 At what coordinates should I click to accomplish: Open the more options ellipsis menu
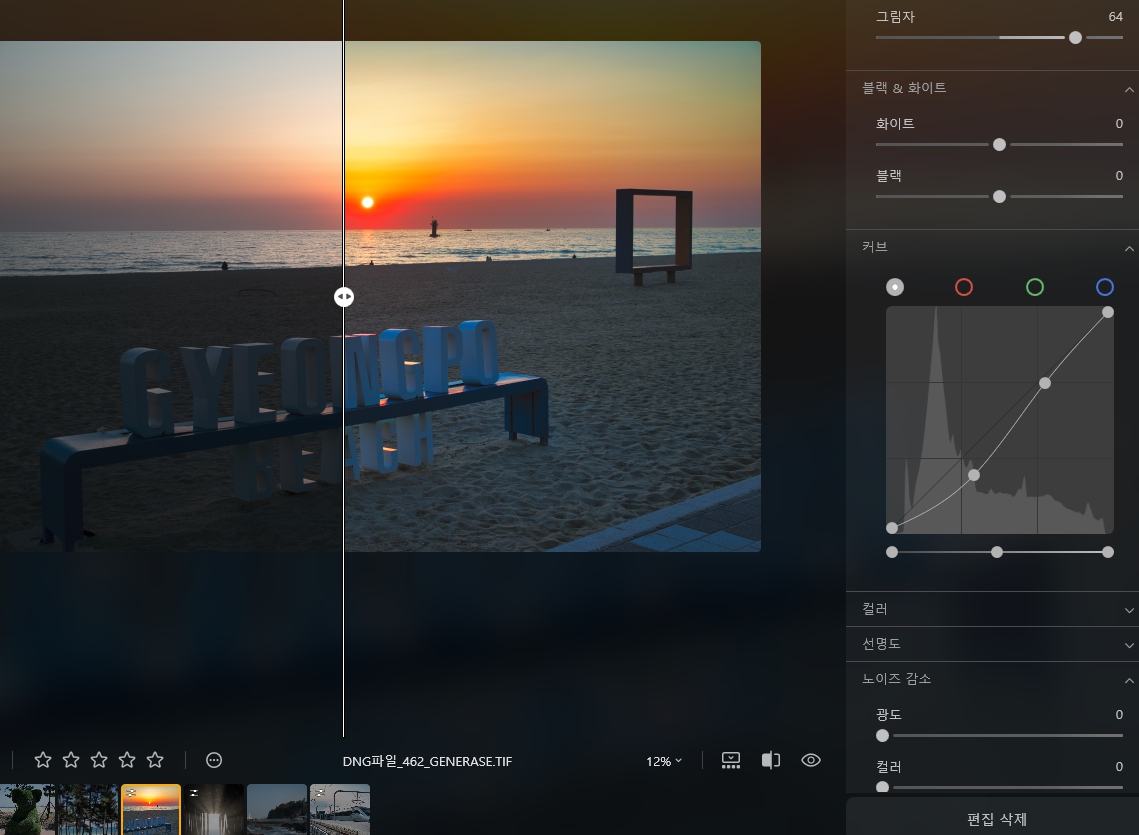[x=214, y=760]
